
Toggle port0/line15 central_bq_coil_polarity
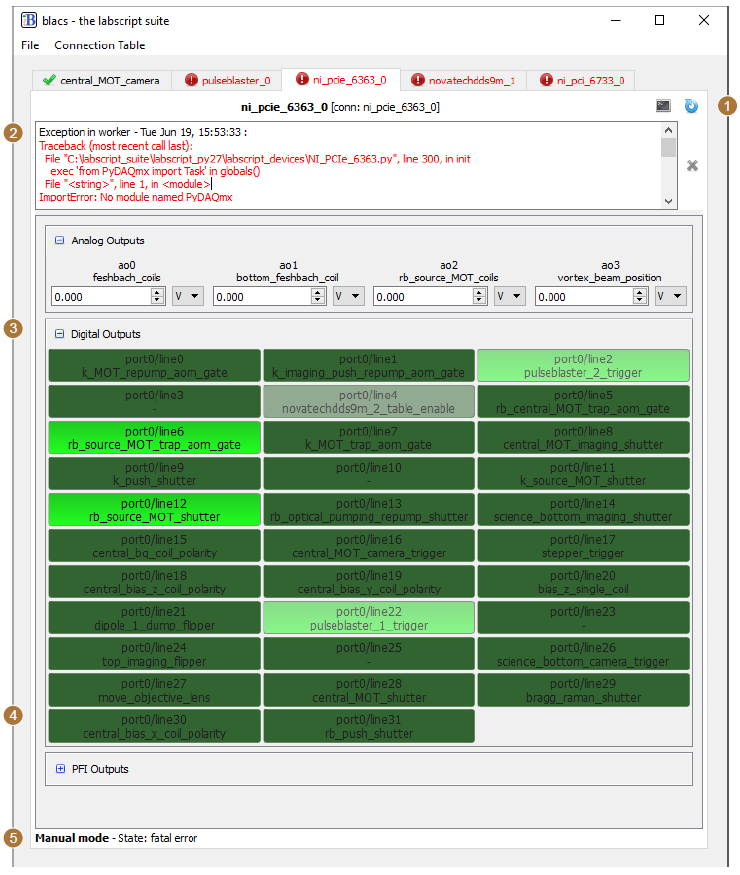155,546
